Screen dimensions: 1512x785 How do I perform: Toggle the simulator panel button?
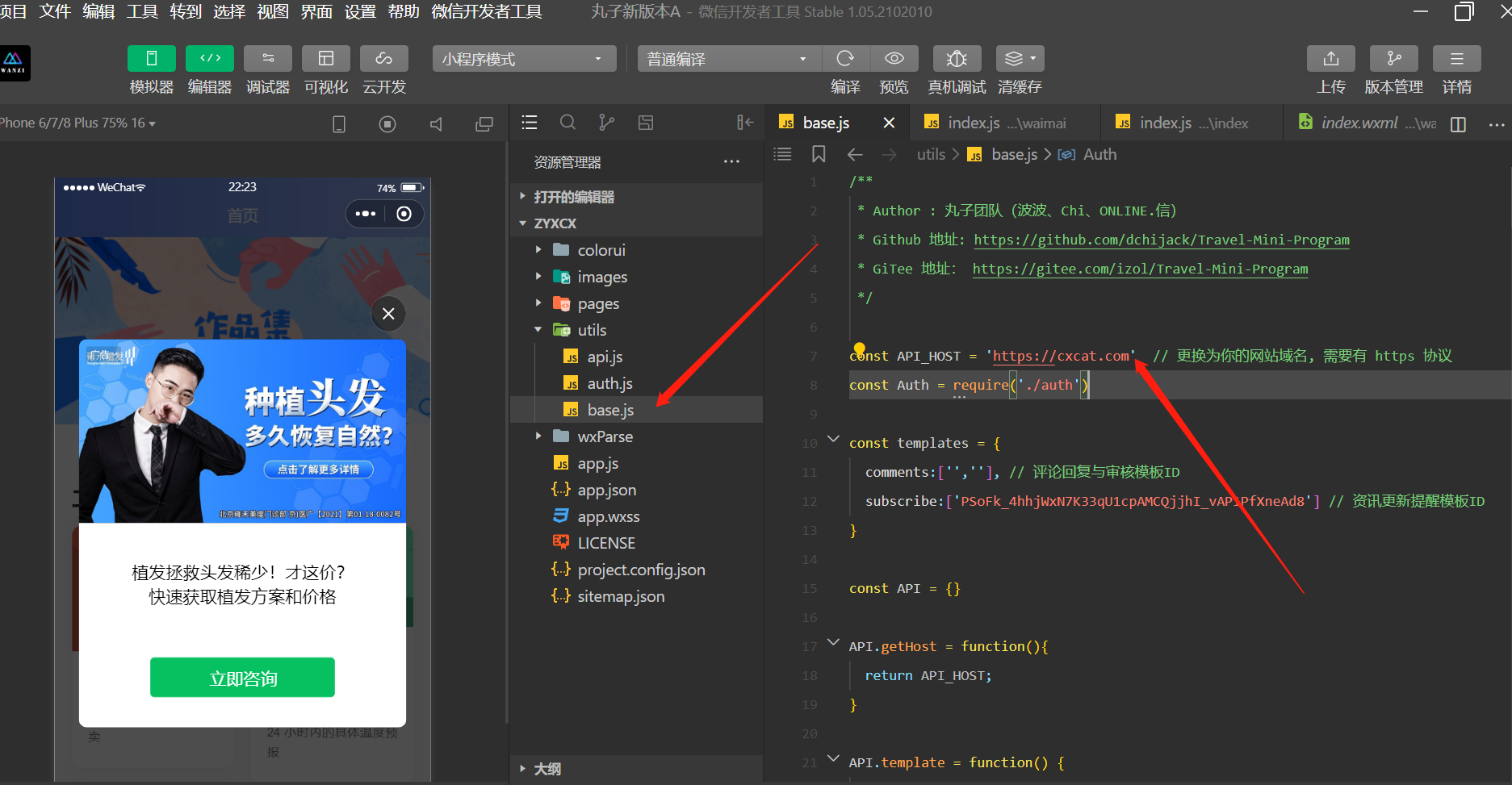[151, 59]
